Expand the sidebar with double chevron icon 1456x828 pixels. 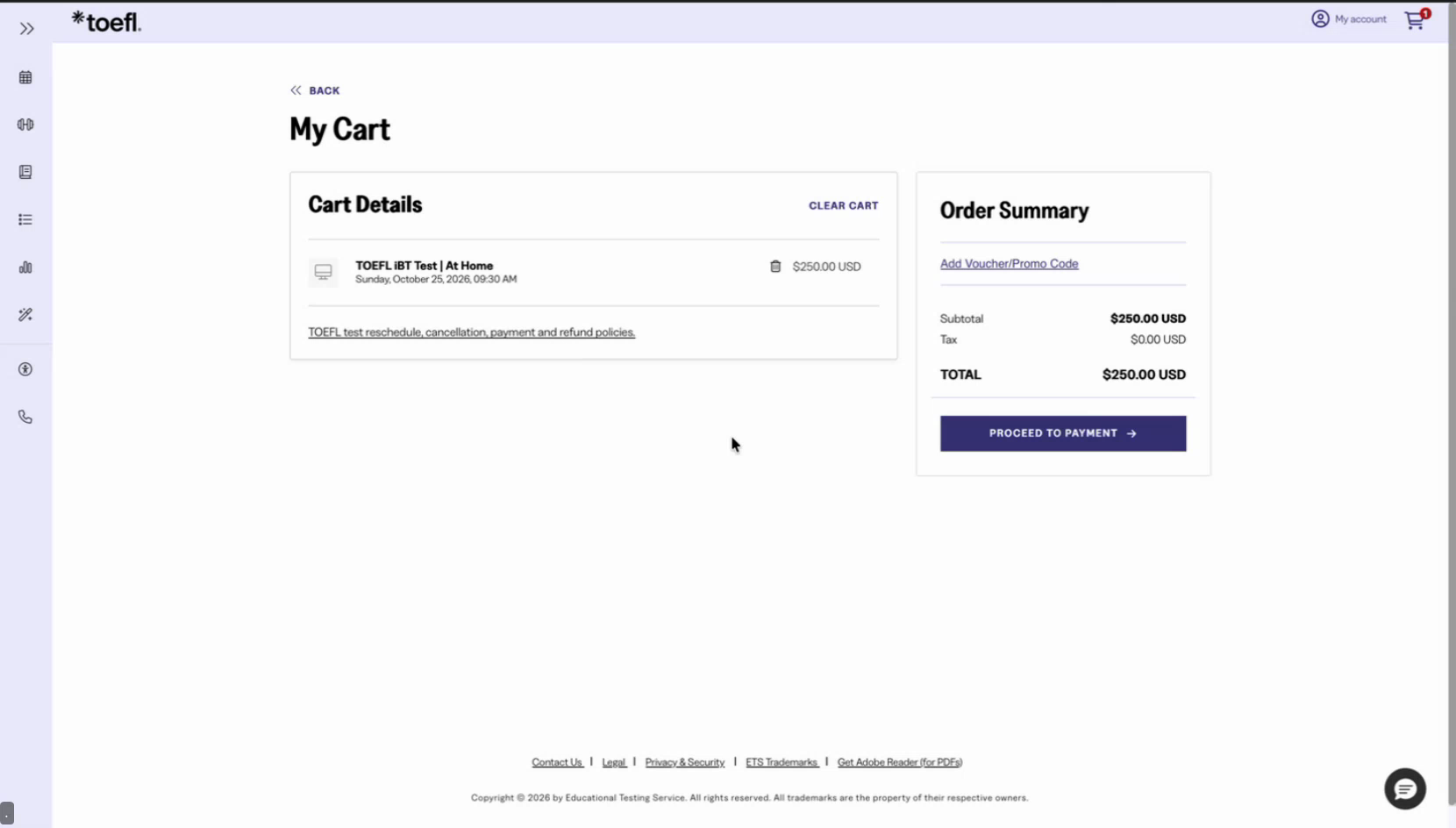(x=26, y=29)
